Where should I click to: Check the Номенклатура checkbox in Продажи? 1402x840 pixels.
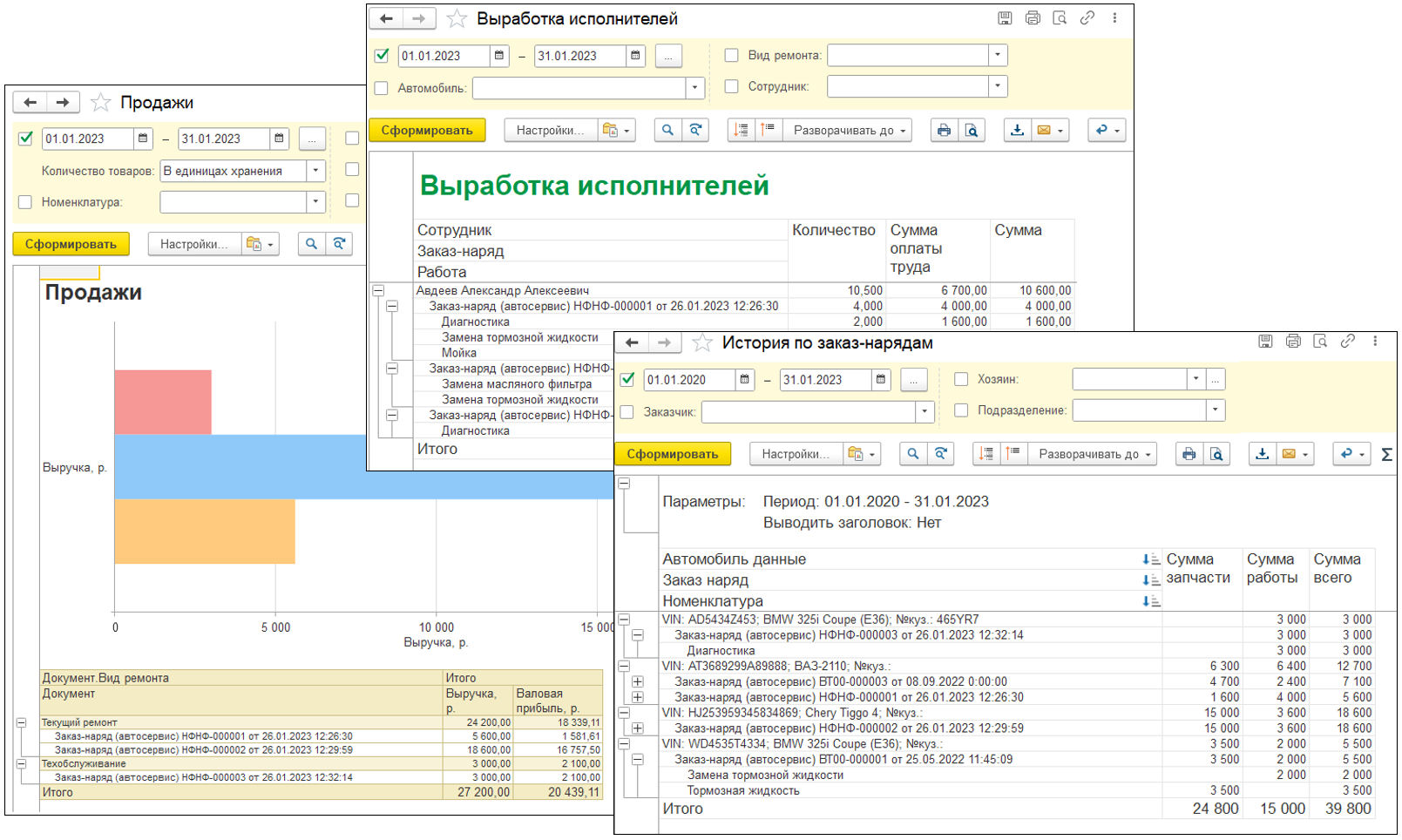pos(25,202)
